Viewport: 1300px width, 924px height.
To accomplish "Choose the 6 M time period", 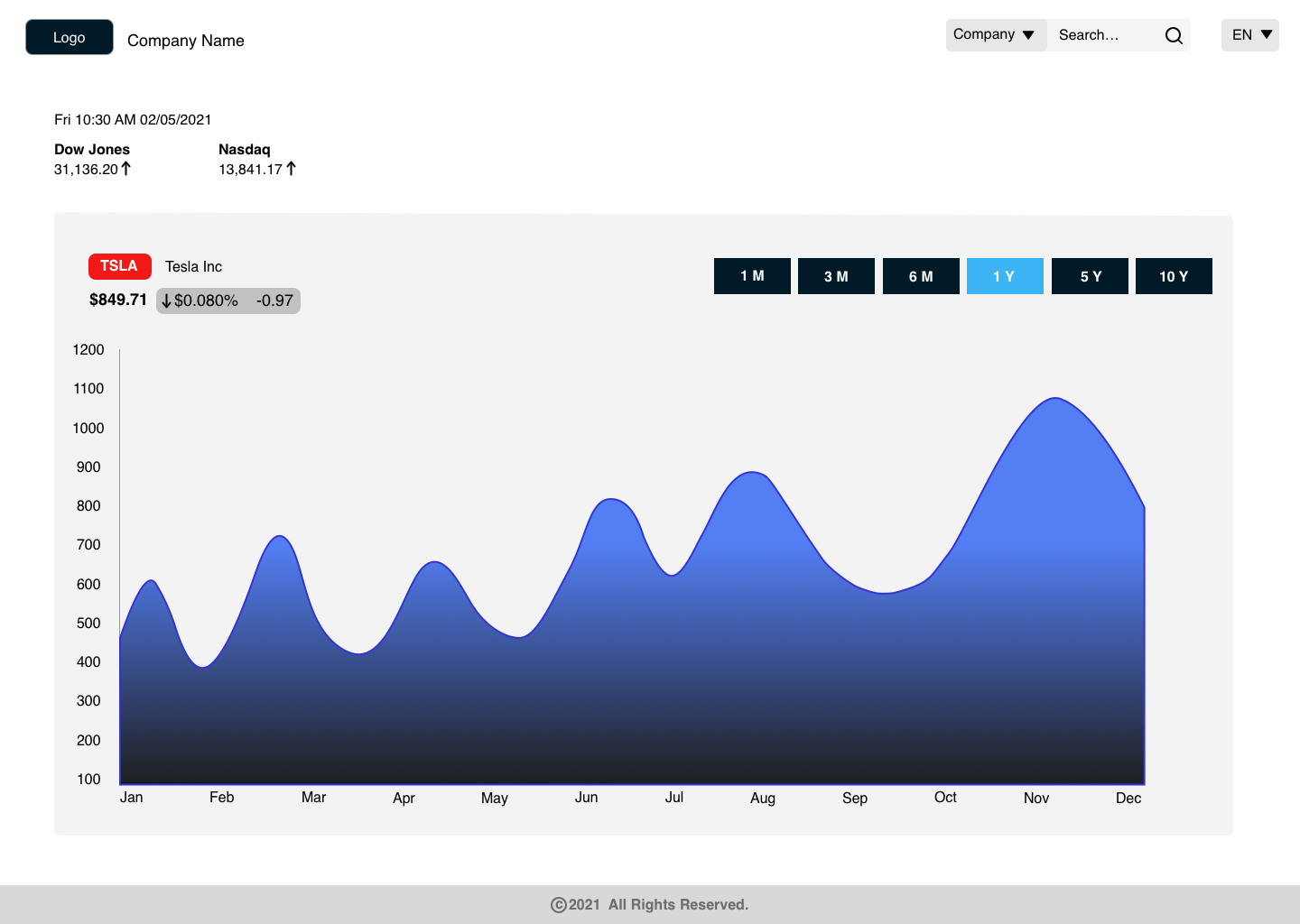I will tap(921, 276).
